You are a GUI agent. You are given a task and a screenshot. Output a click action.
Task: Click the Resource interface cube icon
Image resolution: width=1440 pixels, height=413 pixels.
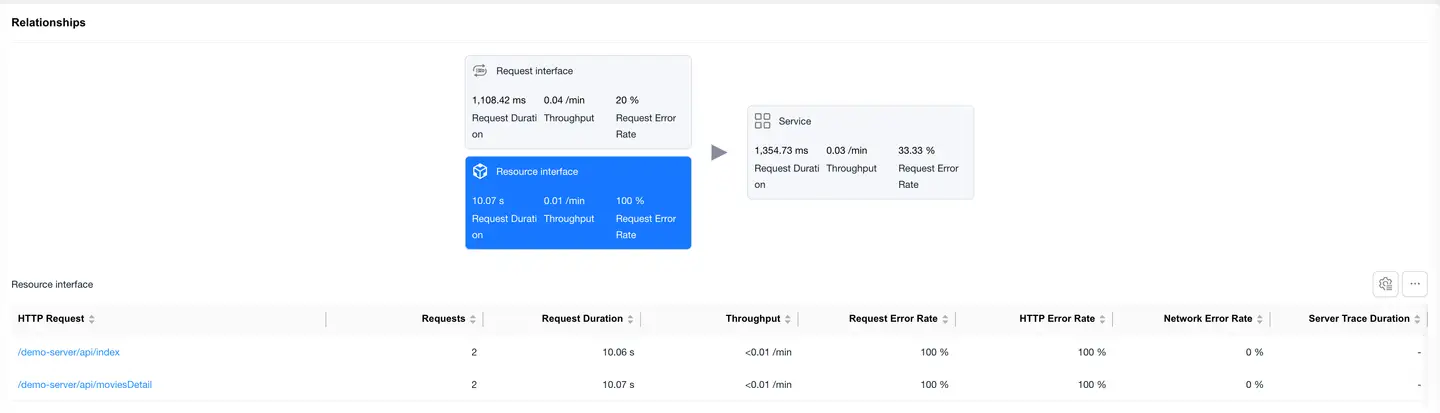[x=480, y=172]
